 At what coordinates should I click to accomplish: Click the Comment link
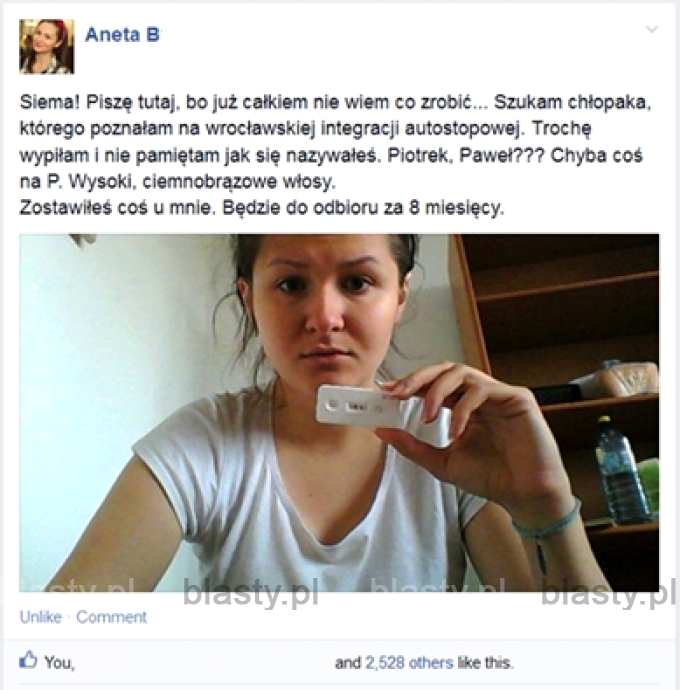(x=111, y=617)
